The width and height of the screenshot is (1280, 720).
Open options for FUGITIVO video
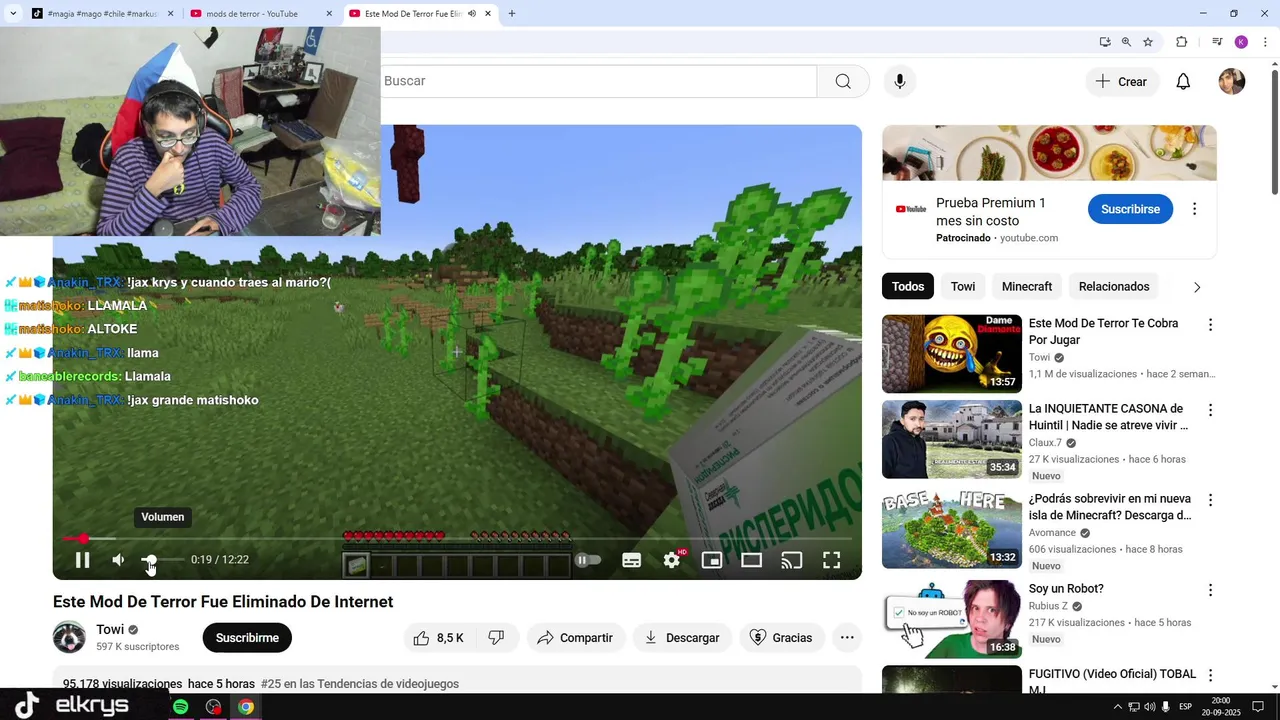coord(1210,676)
